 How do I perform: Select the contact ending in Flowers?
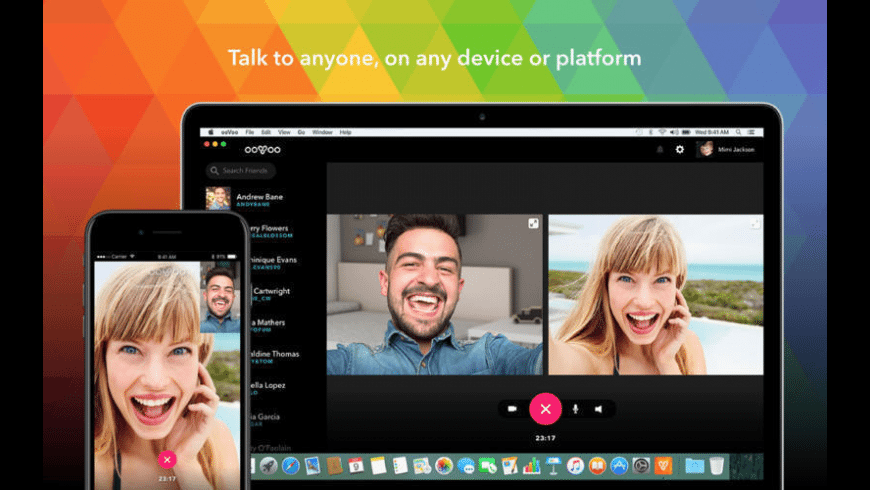pos(270,230)
